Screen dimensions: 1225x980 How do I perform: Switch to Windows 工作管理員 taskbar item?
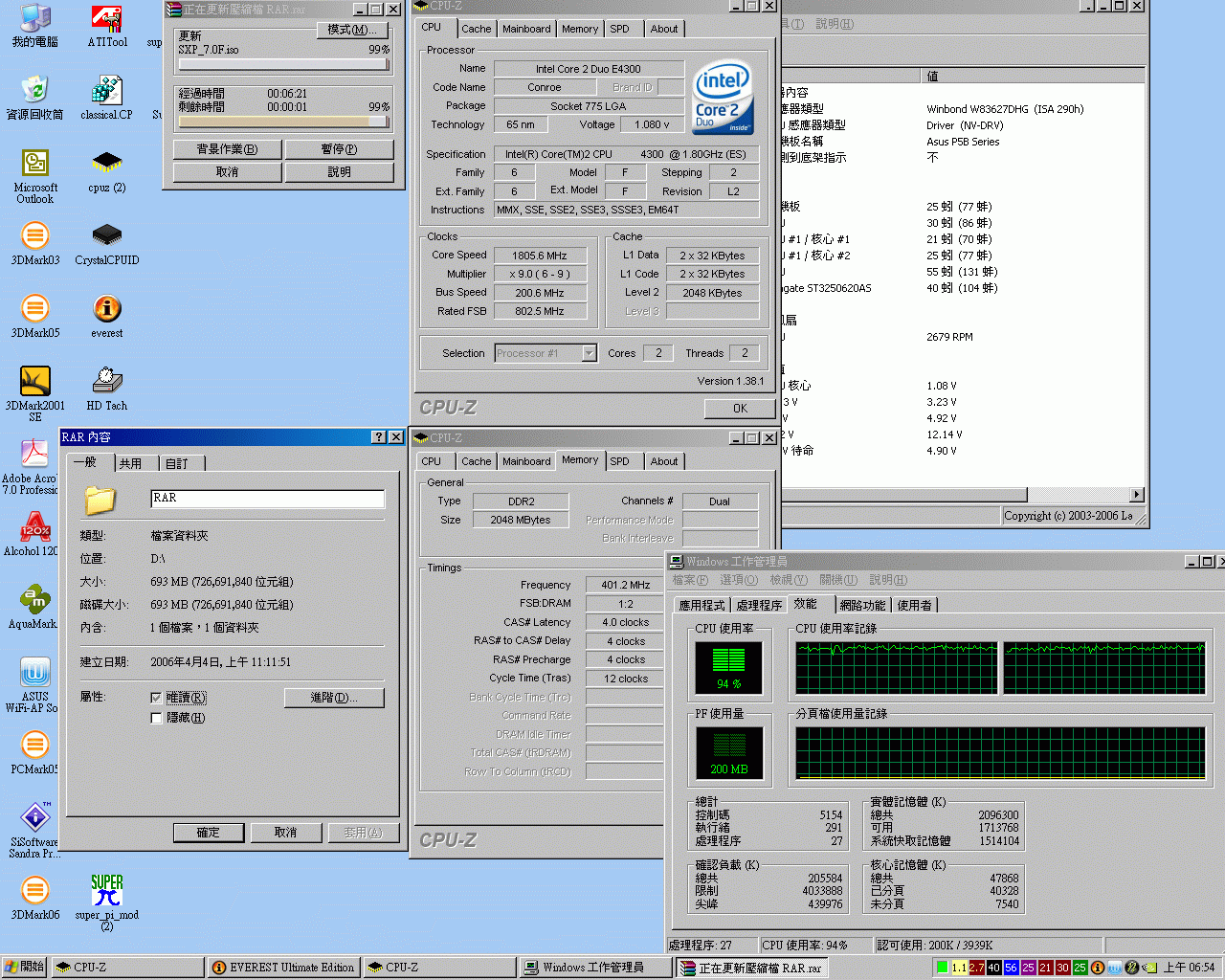[x=593, y=968]
